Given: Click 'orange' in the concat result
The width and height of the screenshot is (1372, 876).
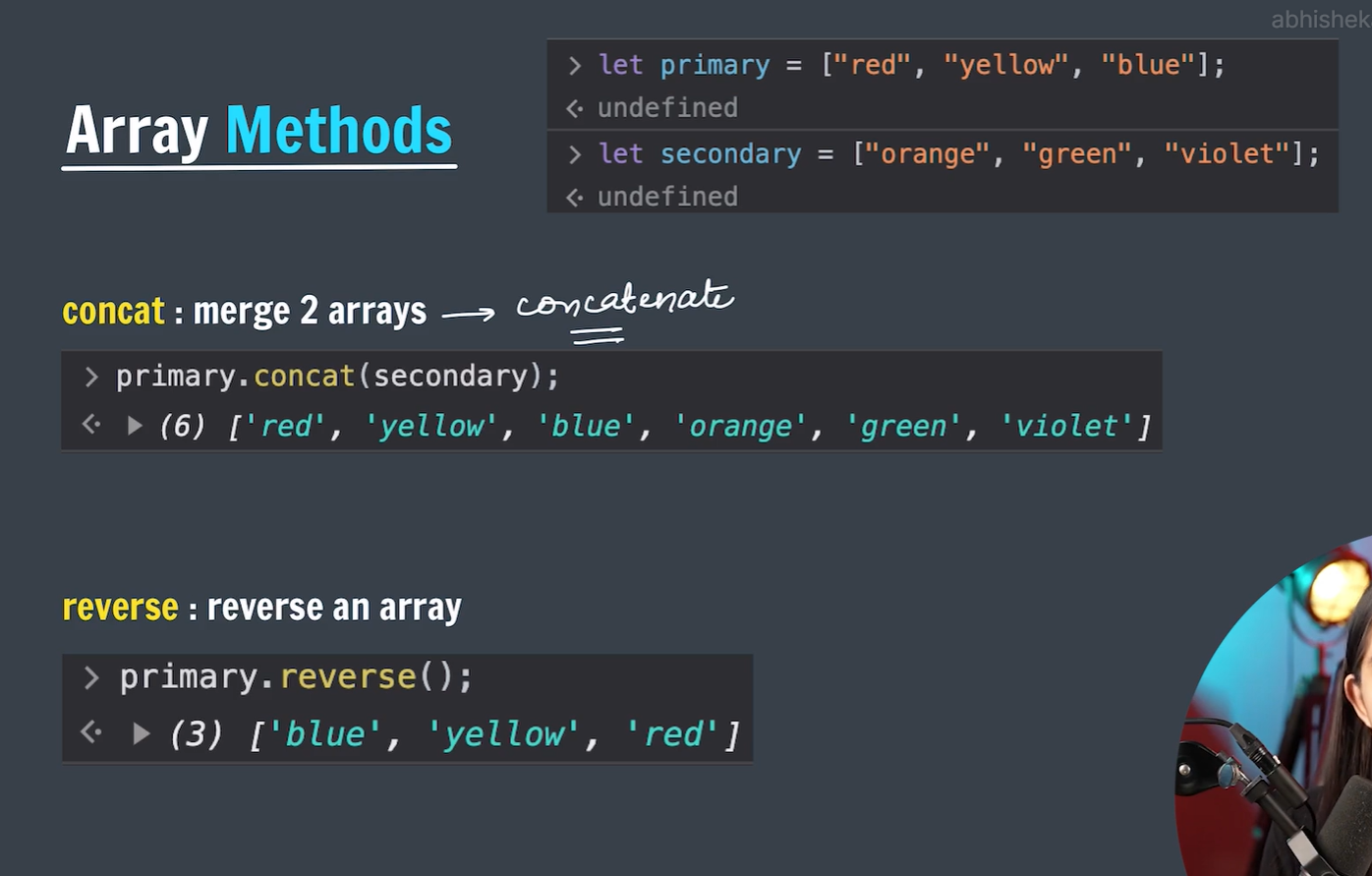Looking at the screenshot, I should tap(740, 426).
